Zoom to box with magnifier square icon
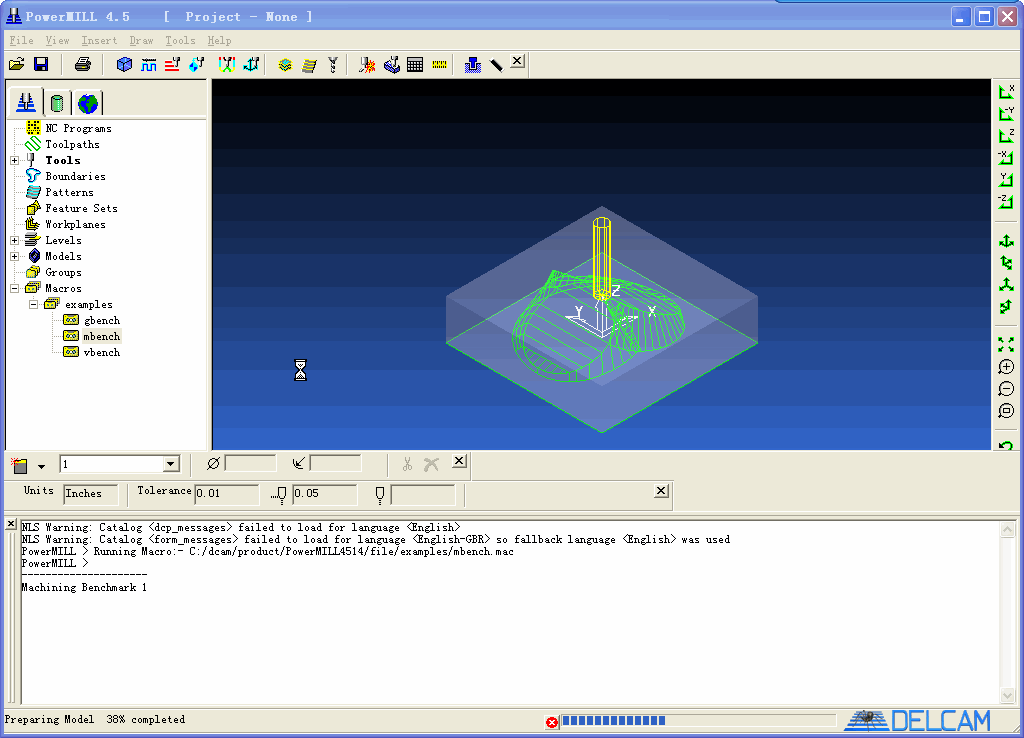Image resolution: width=1024 pixels, height=738 pixels. (1006, 411)
